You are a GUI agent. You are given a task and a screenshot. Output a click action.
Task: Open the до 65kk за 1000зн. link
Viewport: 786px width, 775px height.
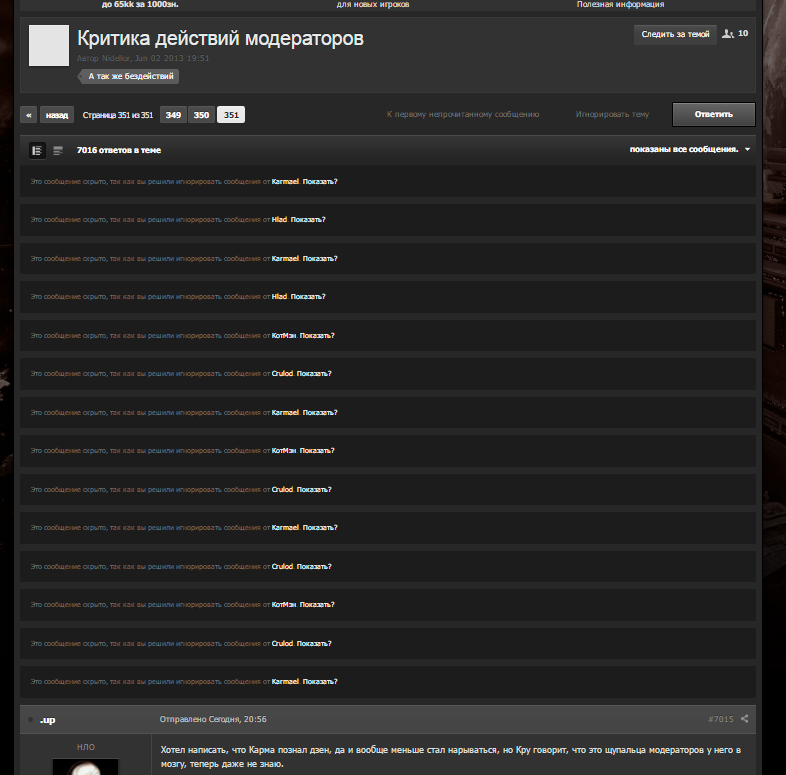pos(140,4)
